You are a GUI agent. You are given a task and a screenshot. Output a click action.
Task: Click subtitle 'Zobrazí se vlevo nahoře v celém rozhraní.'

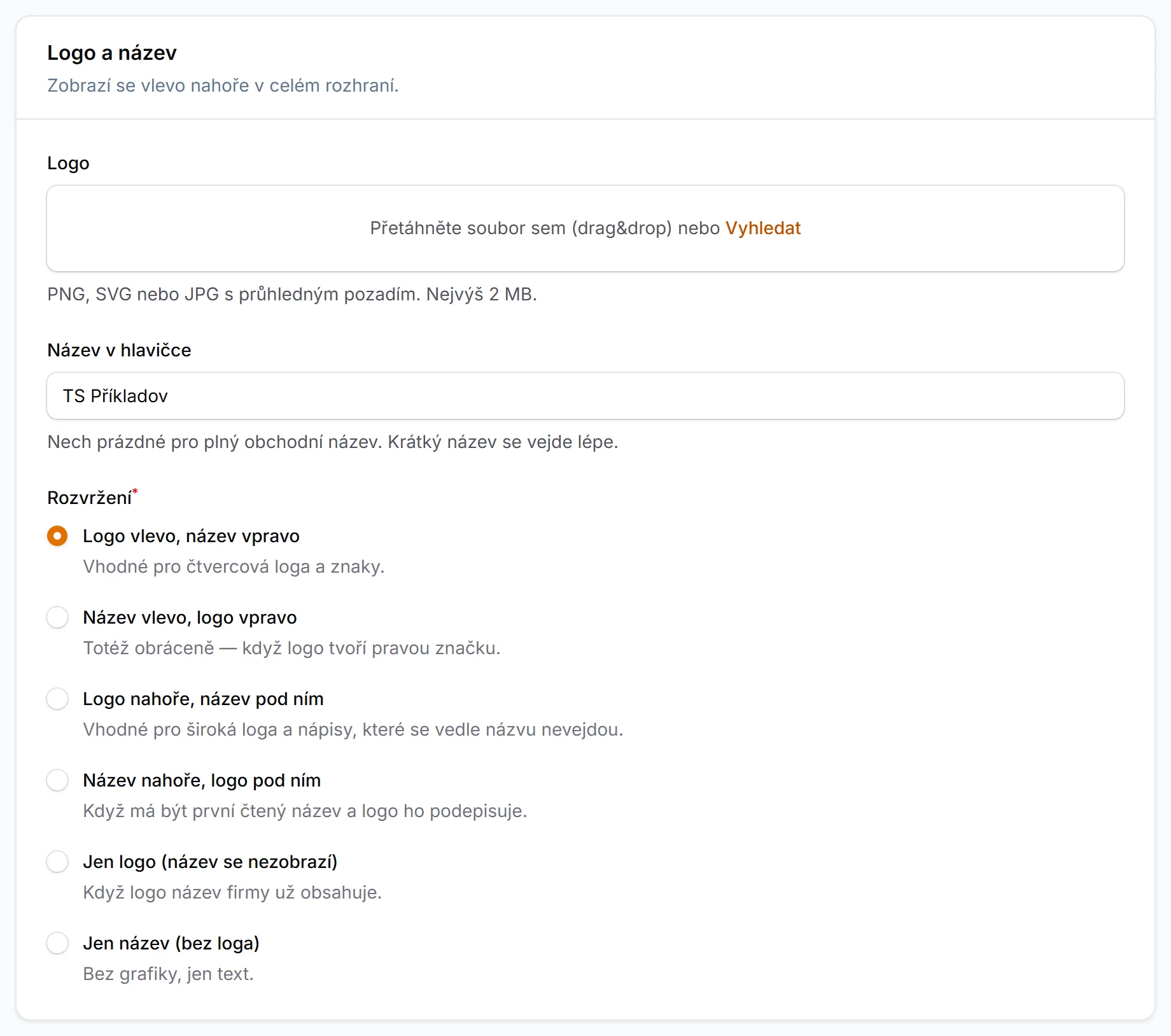pyautogui.click(x=223, y=85)
